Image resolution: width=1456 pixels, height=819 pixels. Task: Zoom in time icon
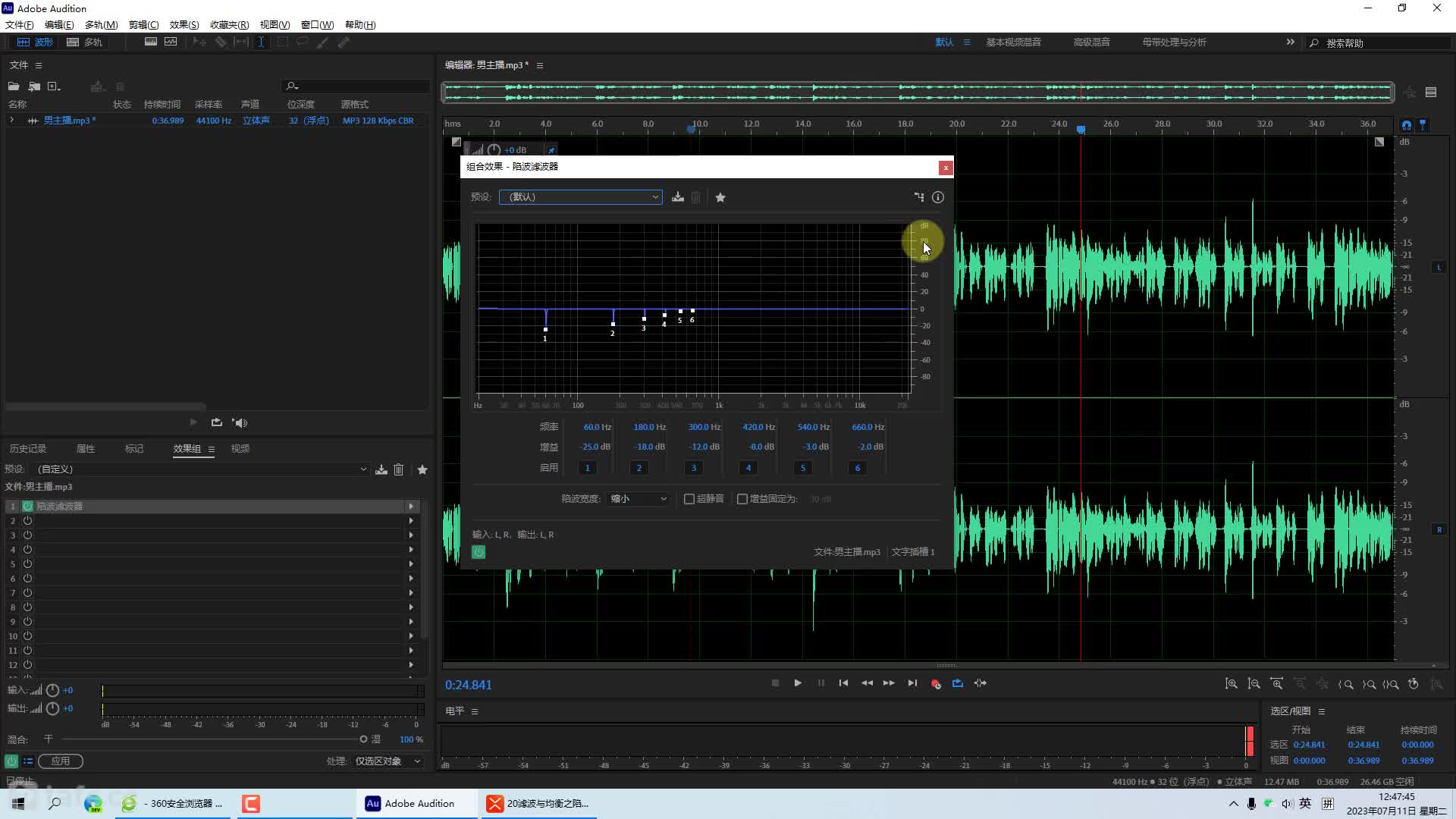pyautogui.click(x=1277, y=684)
